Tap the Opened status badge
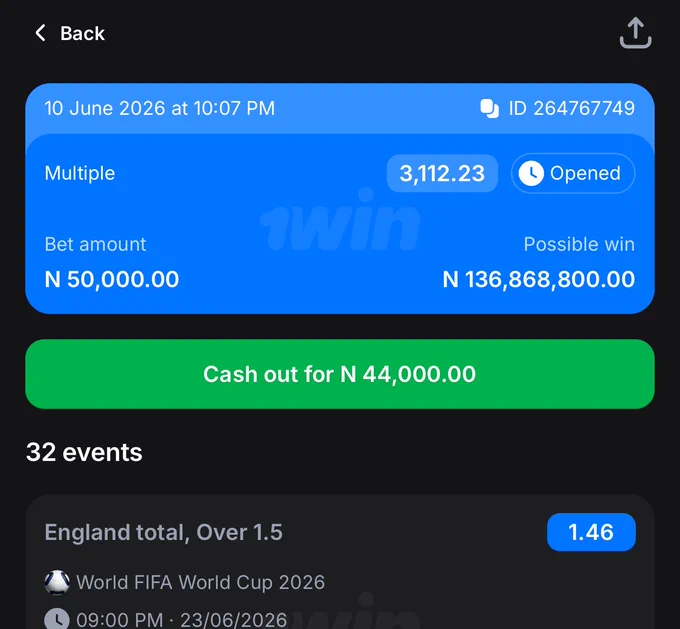Image resolution: width=680 pixels, height=629 pixels. (x=573, y=174)
